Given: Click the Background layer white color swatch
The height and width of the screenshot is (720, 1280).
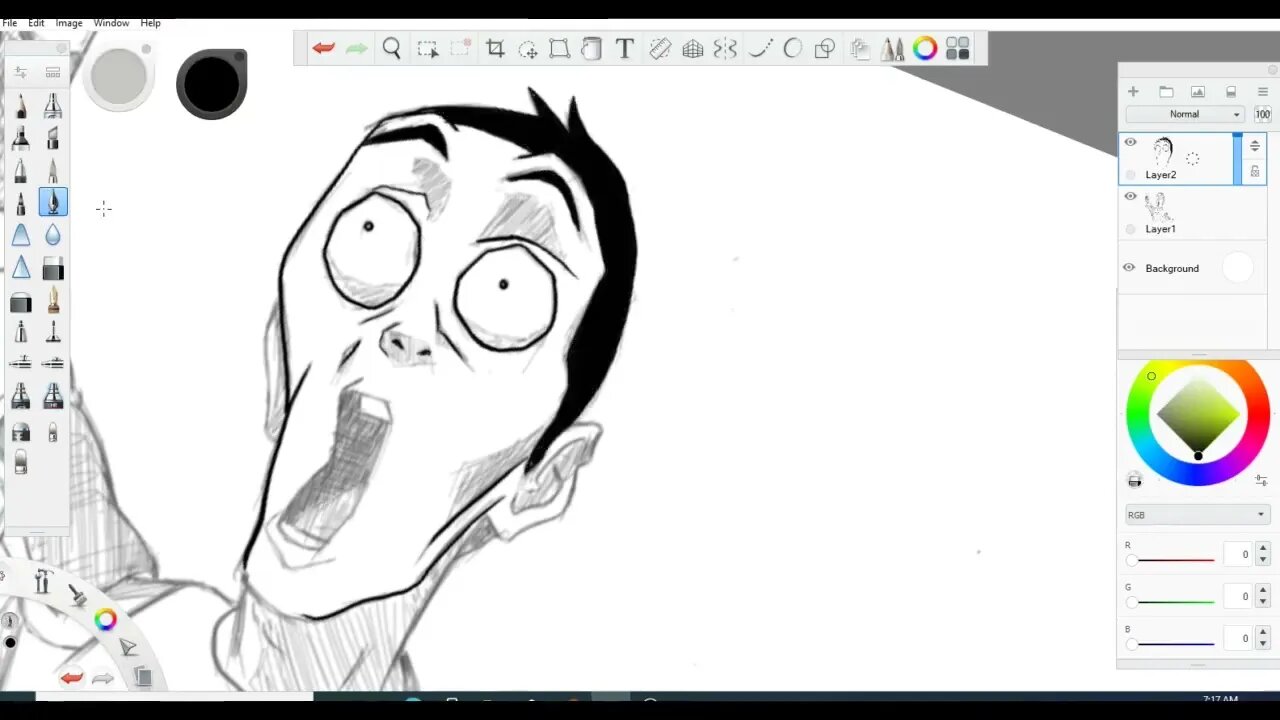Looking at the screenshot, I should 1237,268.
